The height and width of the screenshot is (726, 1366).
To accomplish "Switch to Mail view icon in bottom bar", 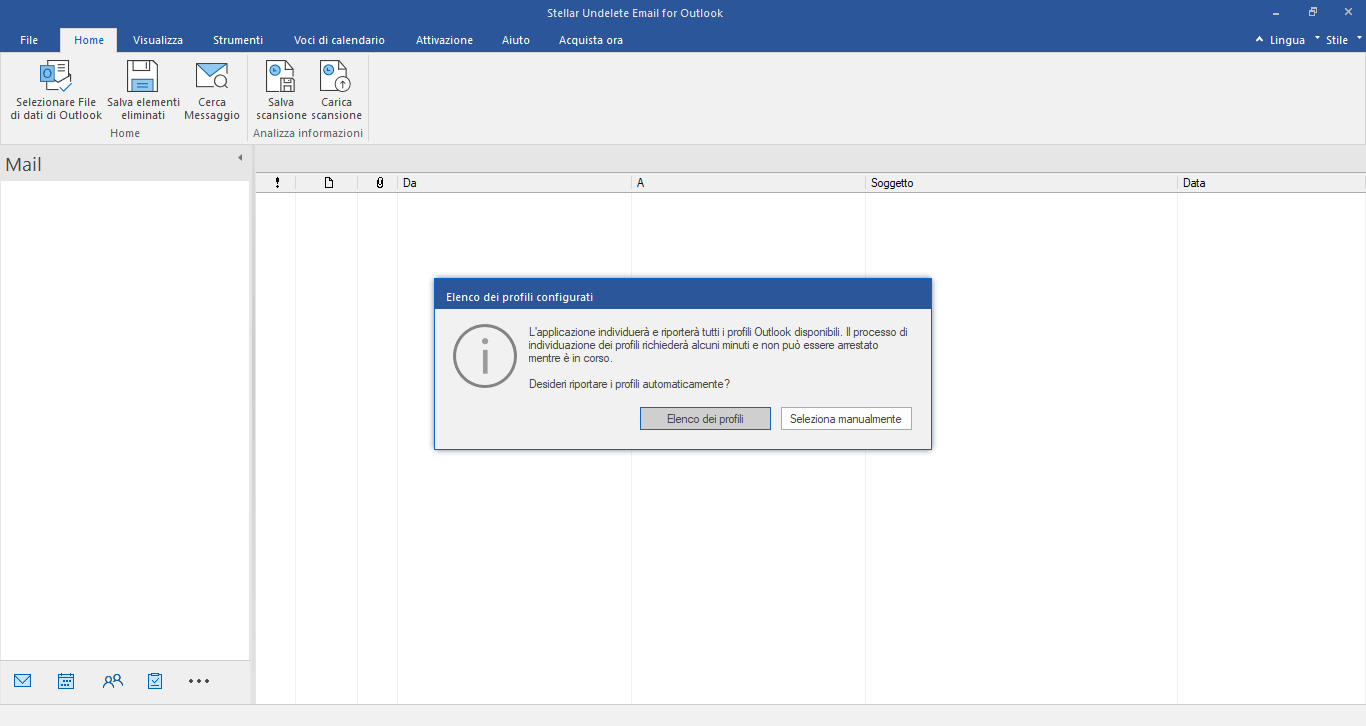I will coord(23,681).
